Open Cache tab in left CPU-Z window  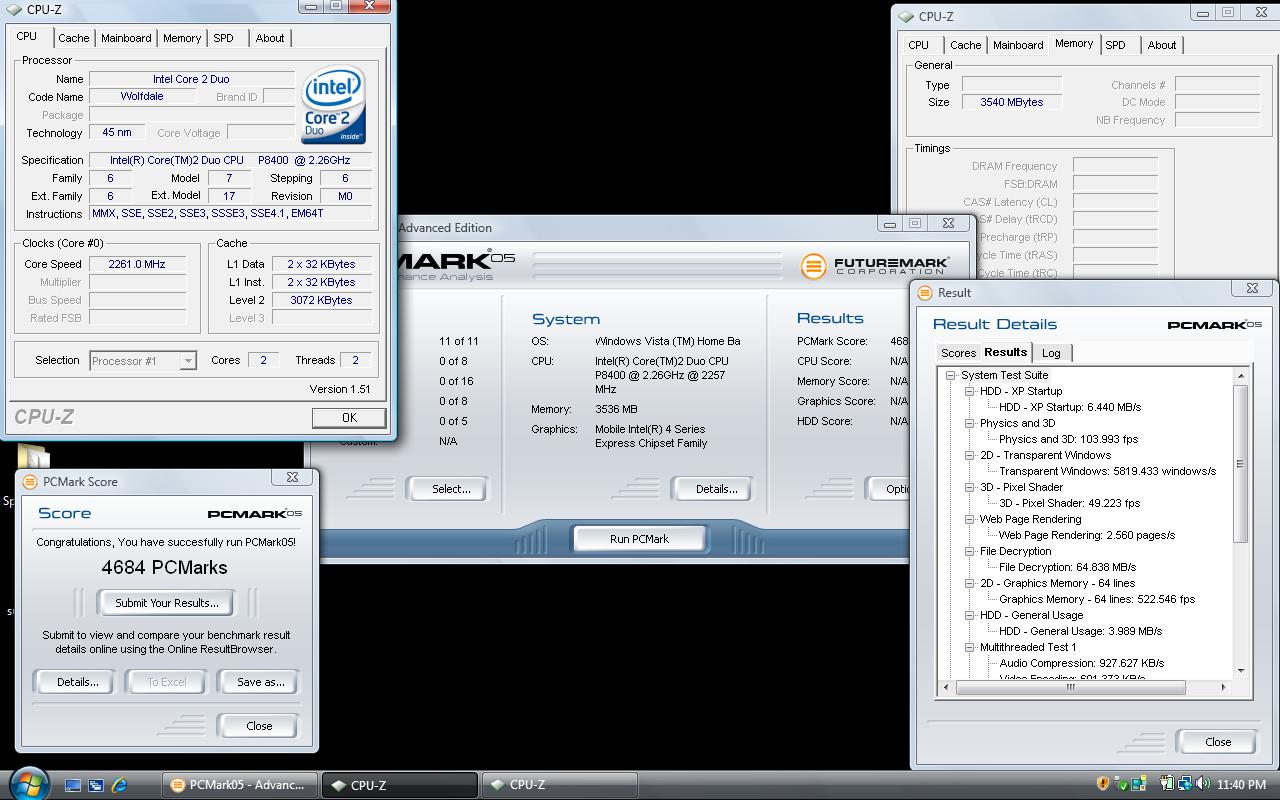[74, 38]
